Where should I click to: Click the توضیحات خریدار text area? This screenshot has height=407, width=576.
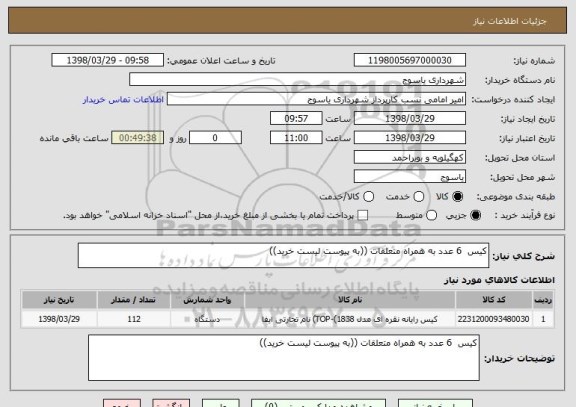click(284, 357)
